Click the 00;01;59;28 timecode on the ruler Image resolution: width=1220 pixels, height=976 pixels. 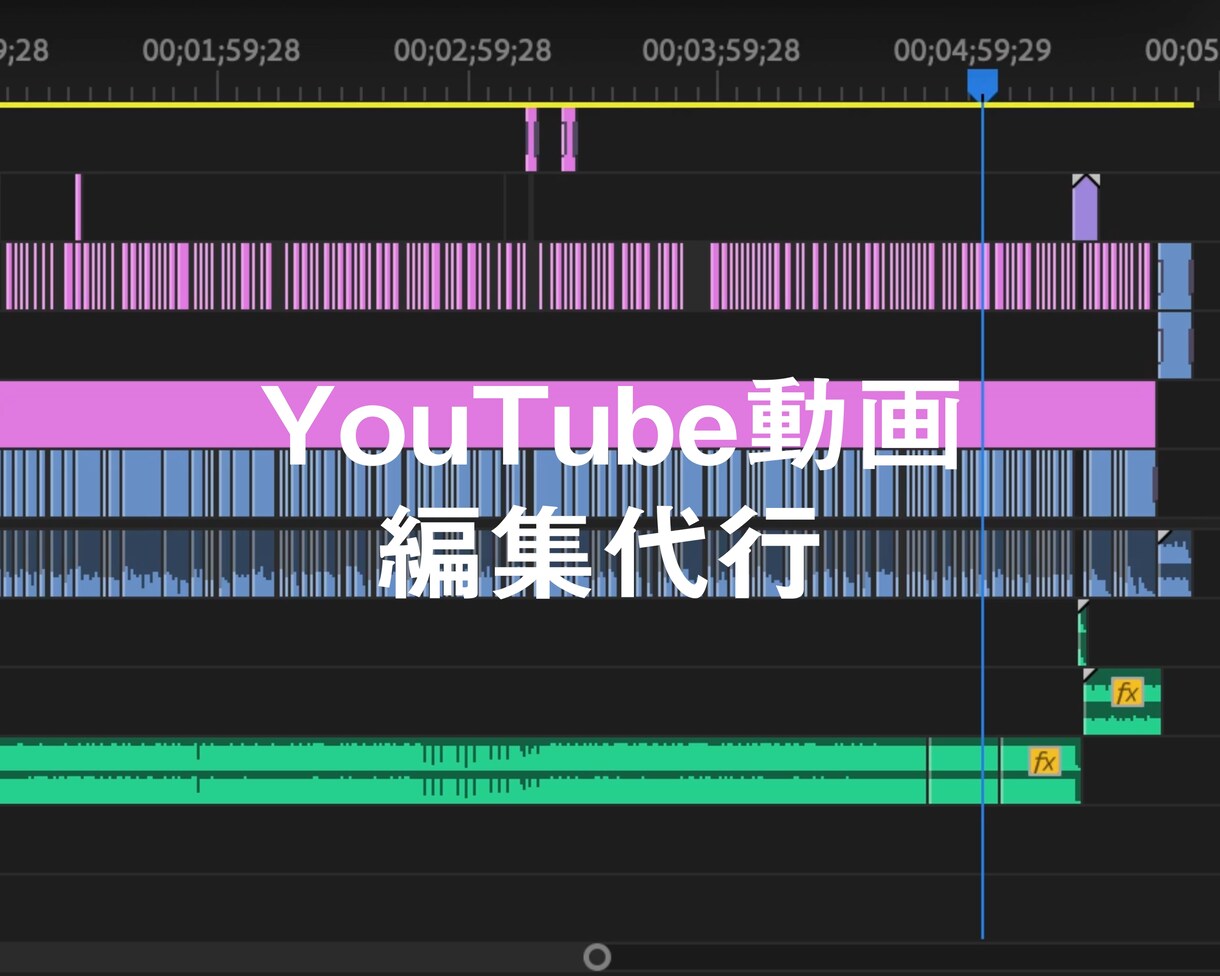(x=221, y=50)
